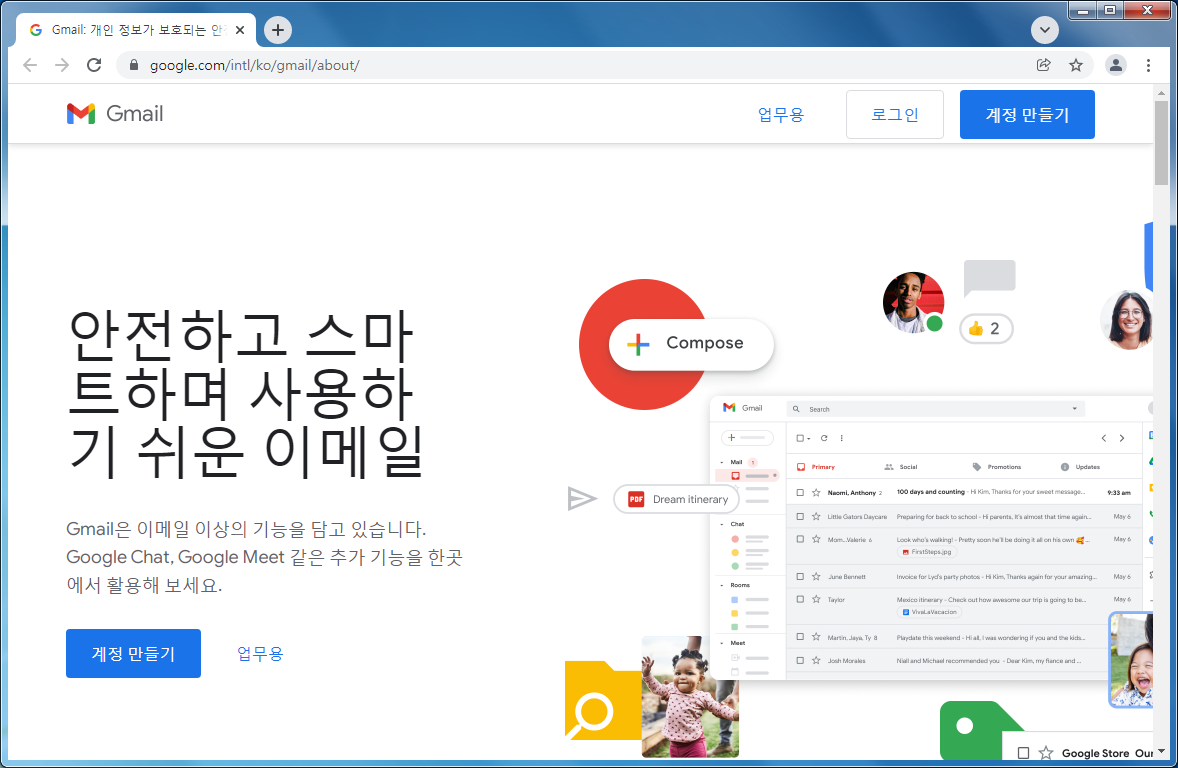Select the Promotions inbox tab
Viewport: 1178px width, 768px height.
coord(997,467)
